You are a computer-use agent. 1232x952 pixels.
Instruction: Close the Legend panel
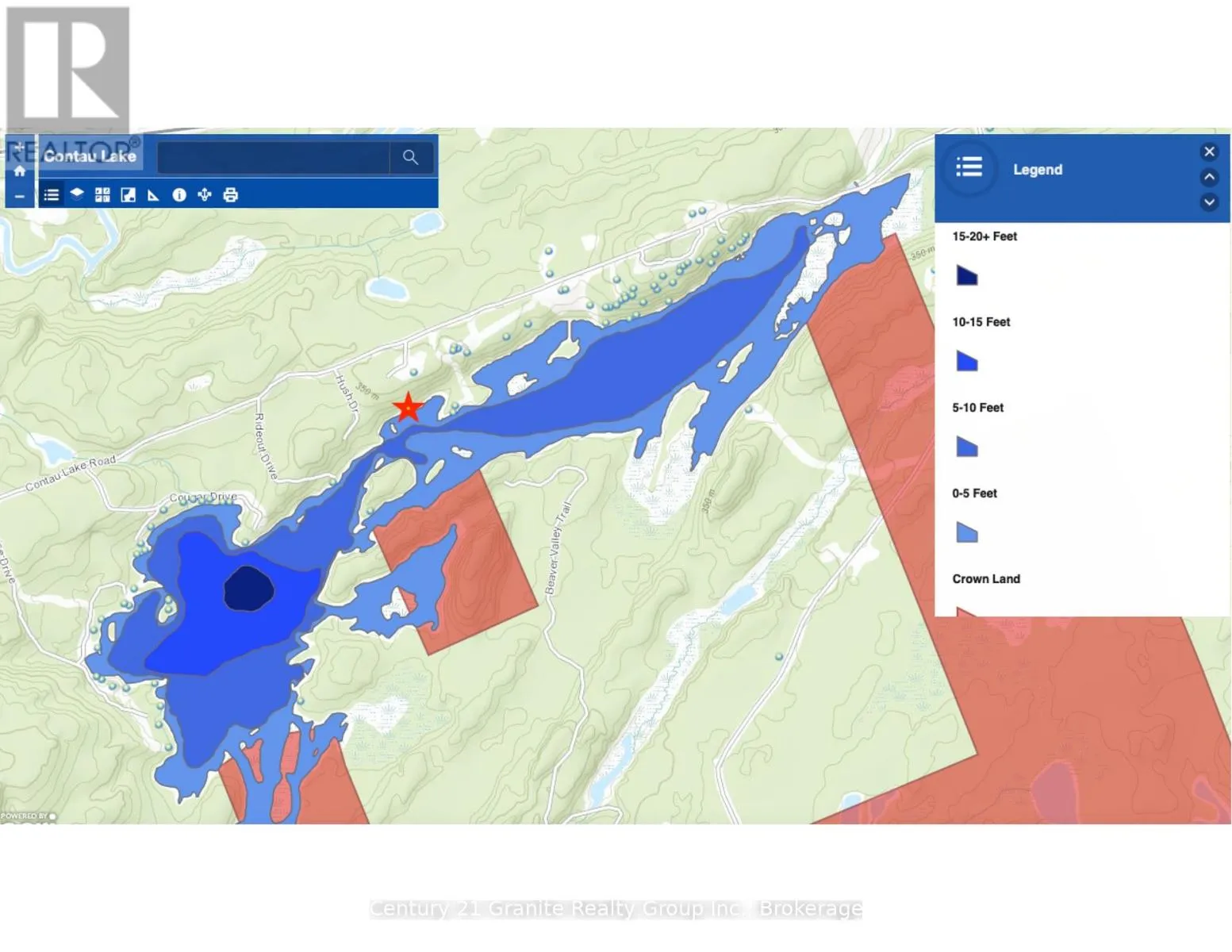pyautogui.click(x=1209, y=152)
